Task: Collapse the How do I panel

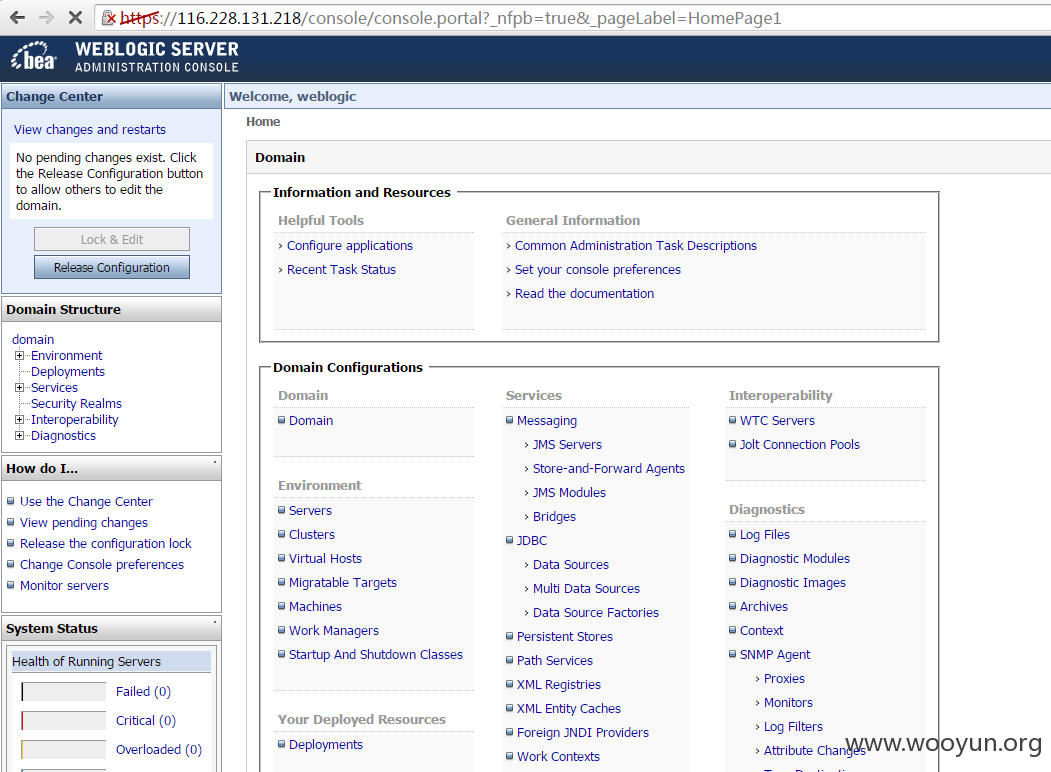Action: [214, 462]
